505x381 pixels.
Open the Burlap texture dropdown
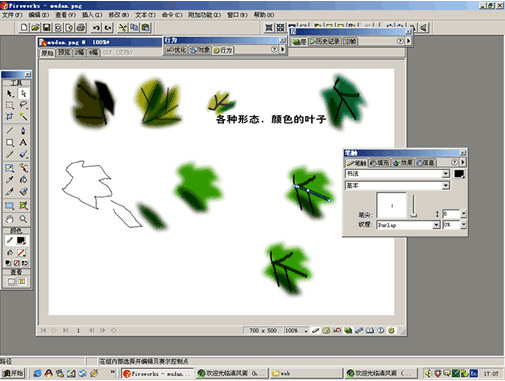(x=436, y=225)
